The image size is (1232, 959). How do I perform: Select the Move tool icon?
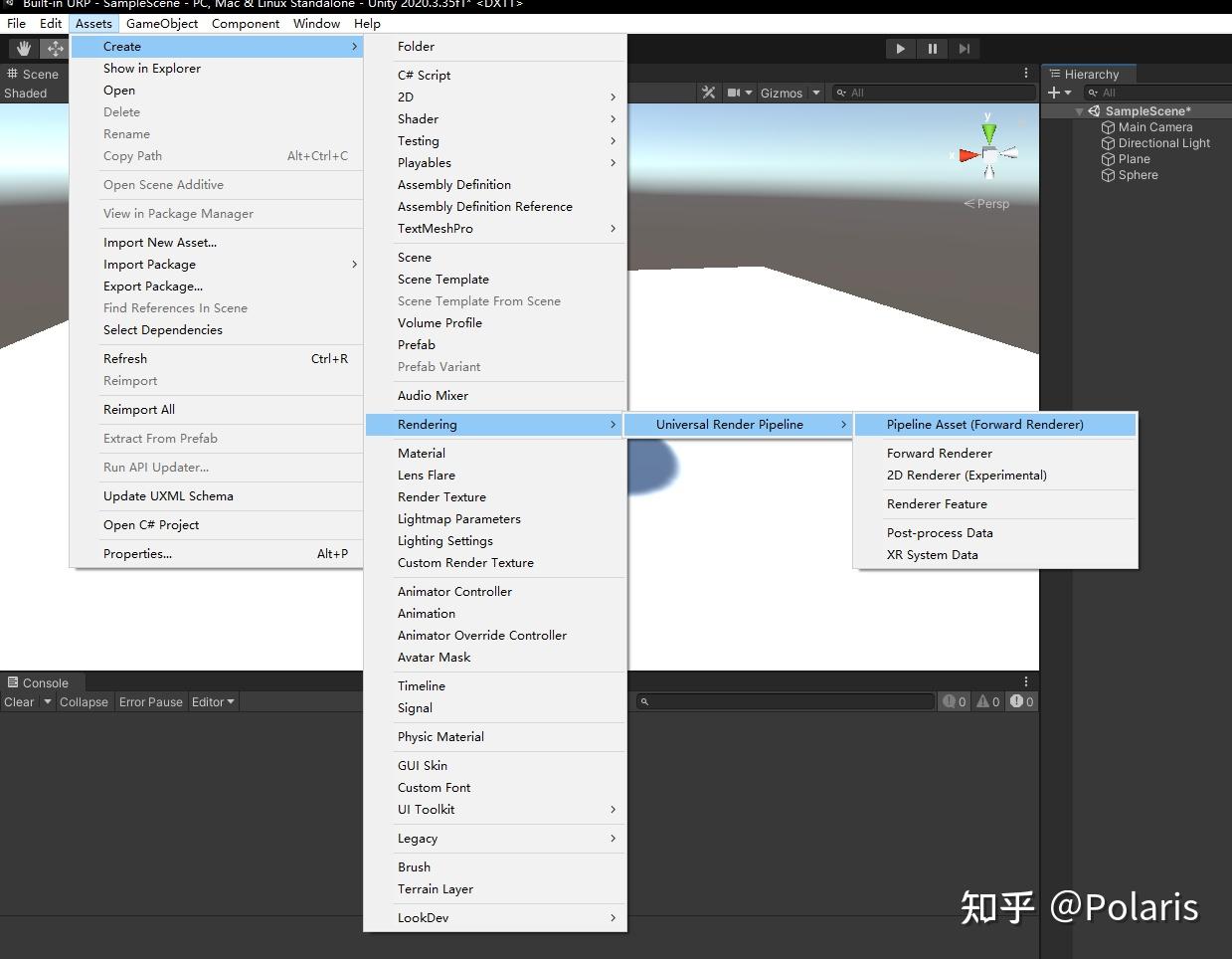(55, 48)
